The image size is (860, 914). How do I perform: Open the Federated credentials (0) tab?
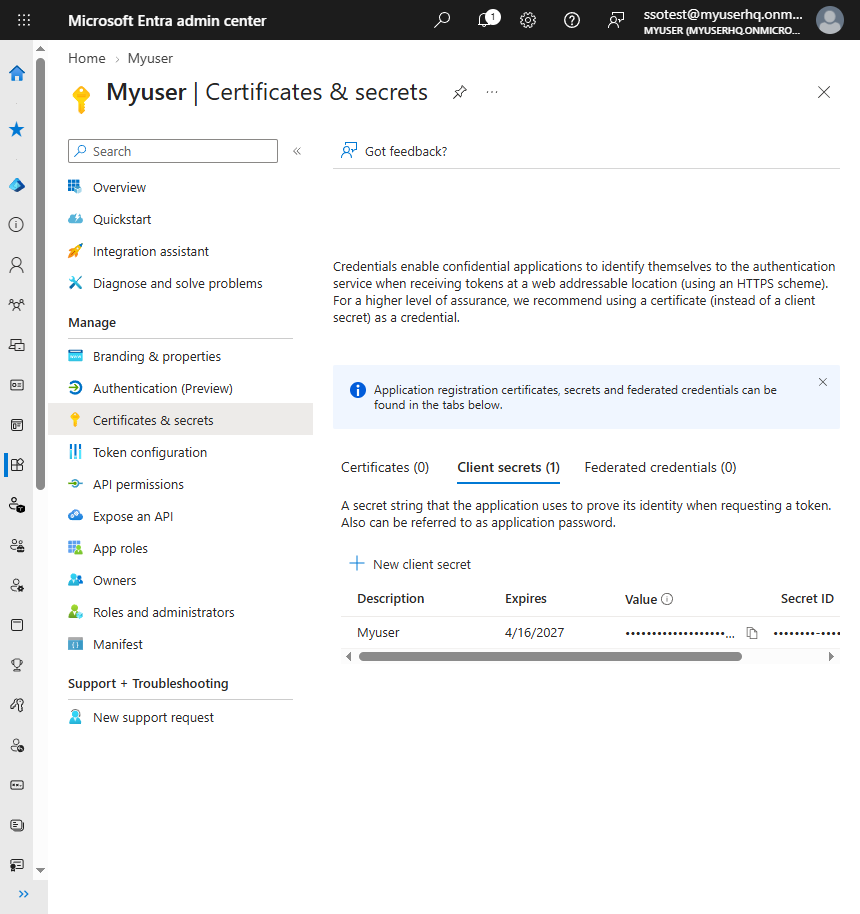coord(660,467)
